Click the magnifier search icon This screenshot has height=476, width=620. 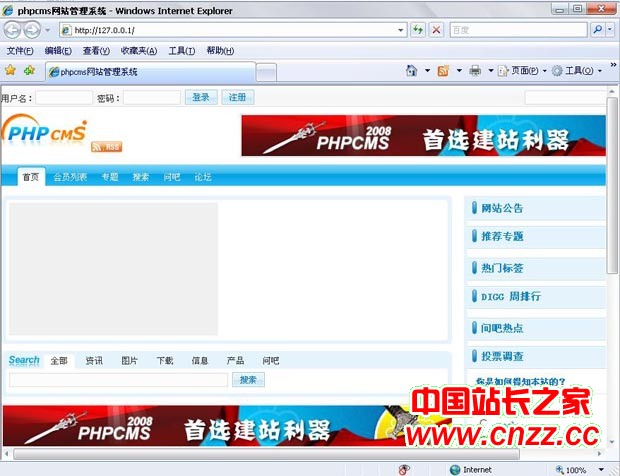tap(597, 30)
